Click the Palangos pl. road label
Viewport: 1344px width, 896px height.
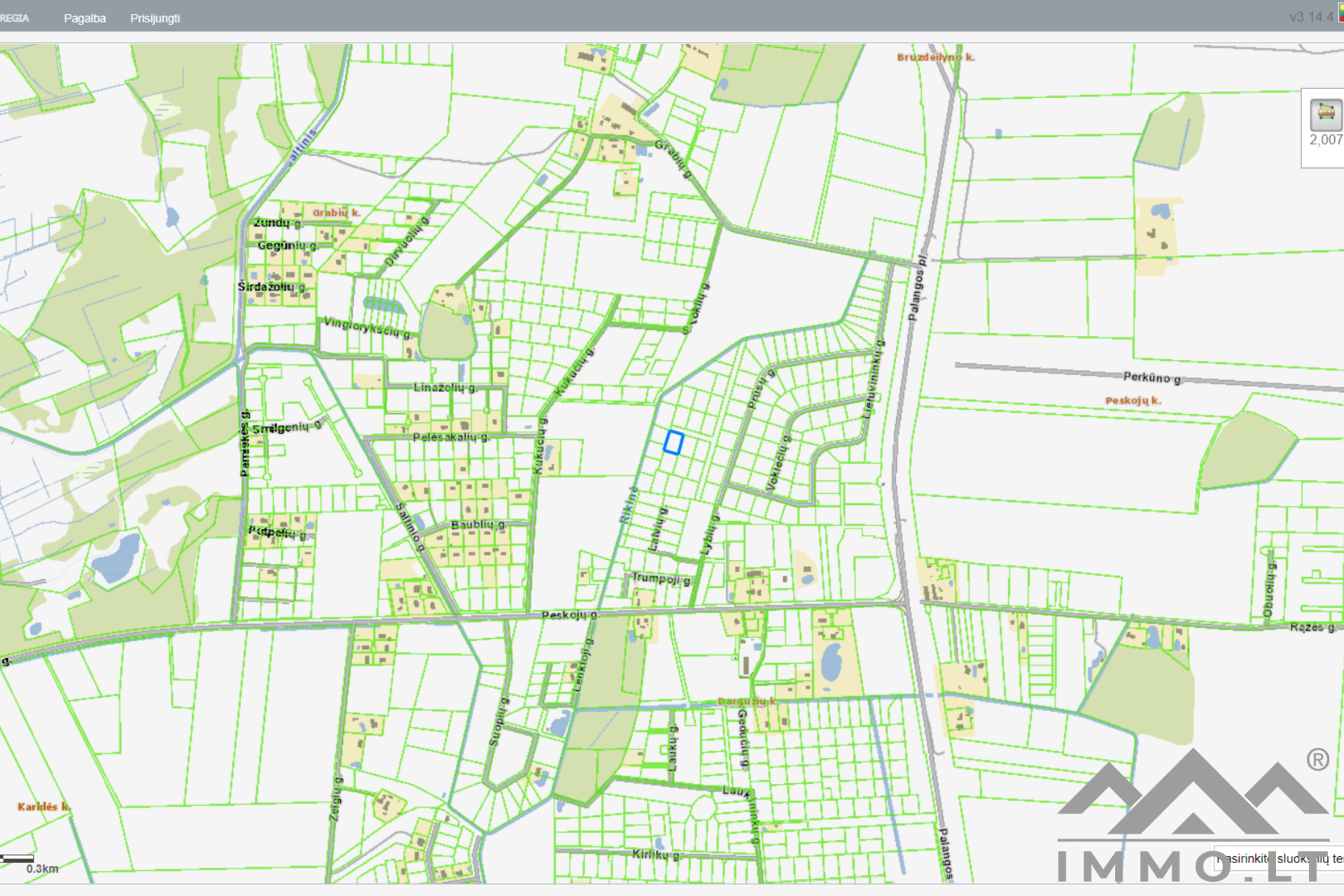tap(917, 288)
